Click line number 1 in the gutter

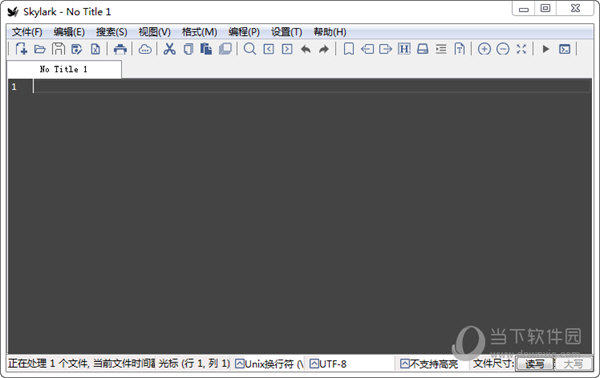14,87
